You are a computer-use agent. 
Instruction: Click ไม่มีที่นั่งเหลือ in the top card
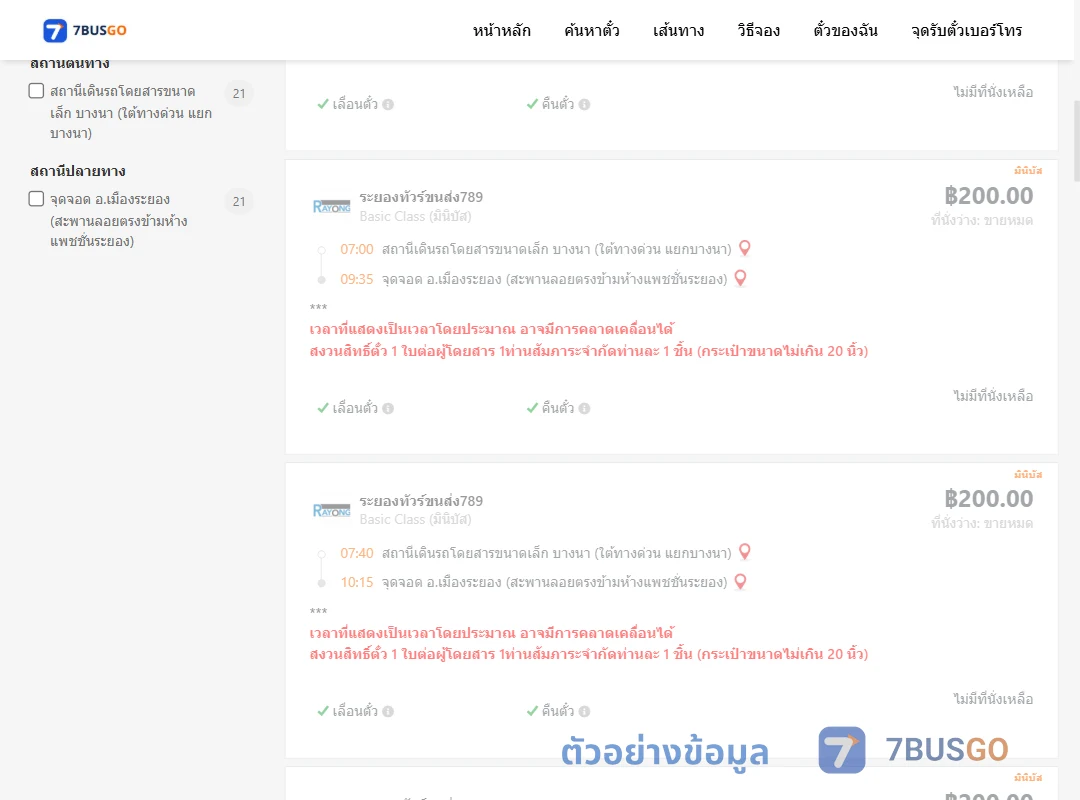pyautogui.click(x=993, y=92)
